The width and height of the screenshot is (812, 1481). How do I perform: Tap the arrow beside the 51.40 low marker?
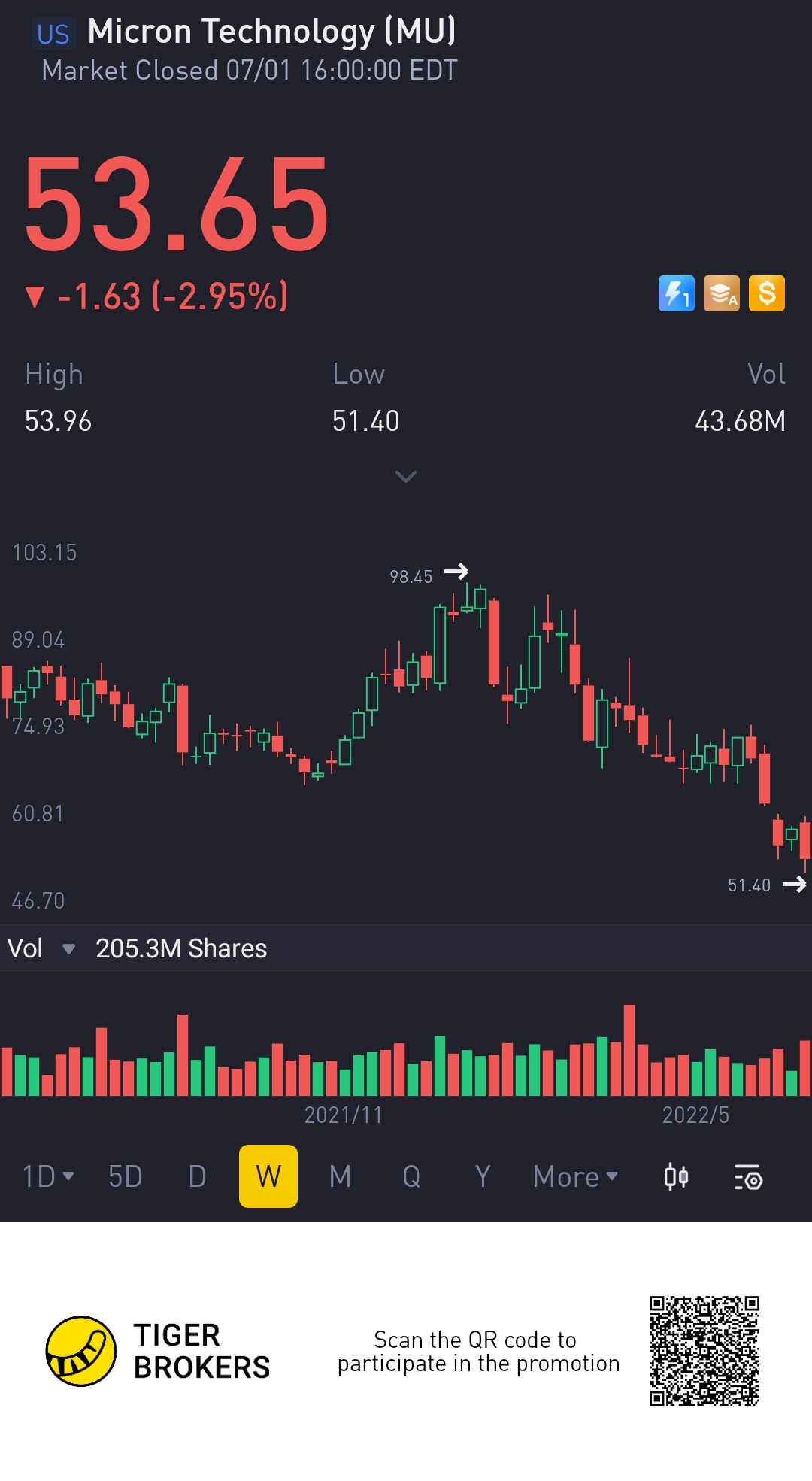794,885
